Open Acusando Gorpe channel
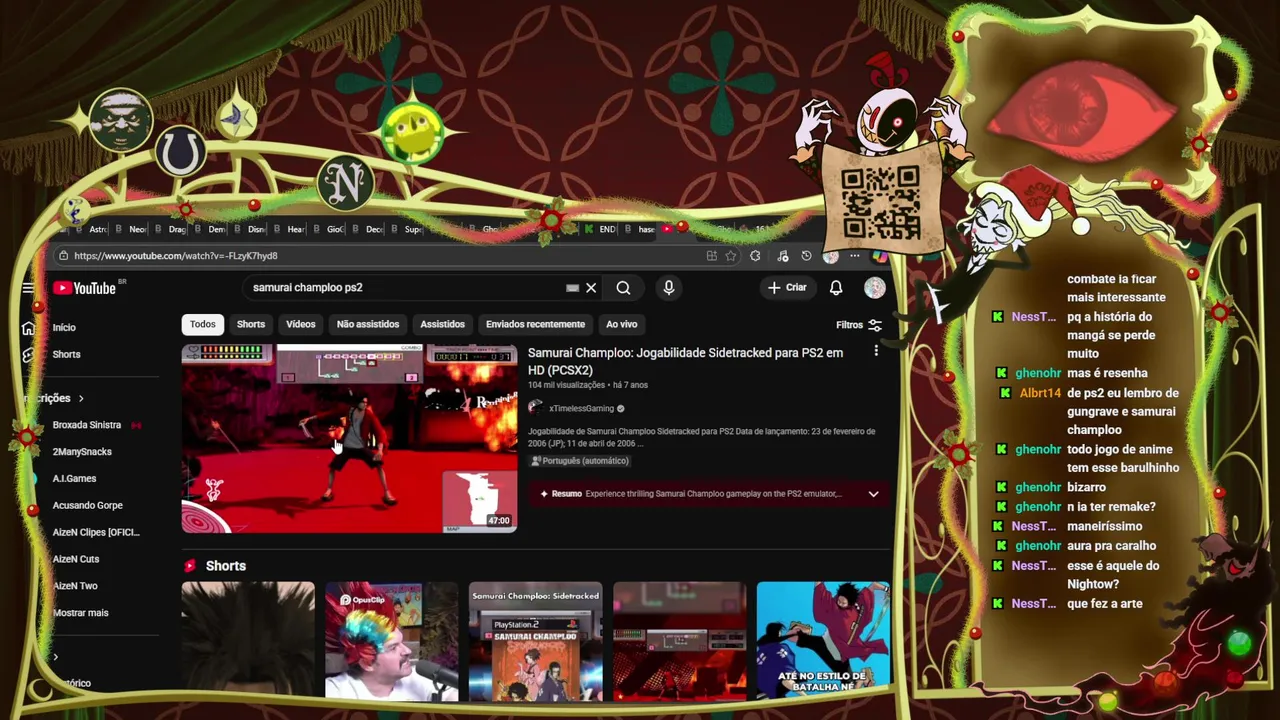This screenshot has height=720, width=1280. [x=88, y=505]
